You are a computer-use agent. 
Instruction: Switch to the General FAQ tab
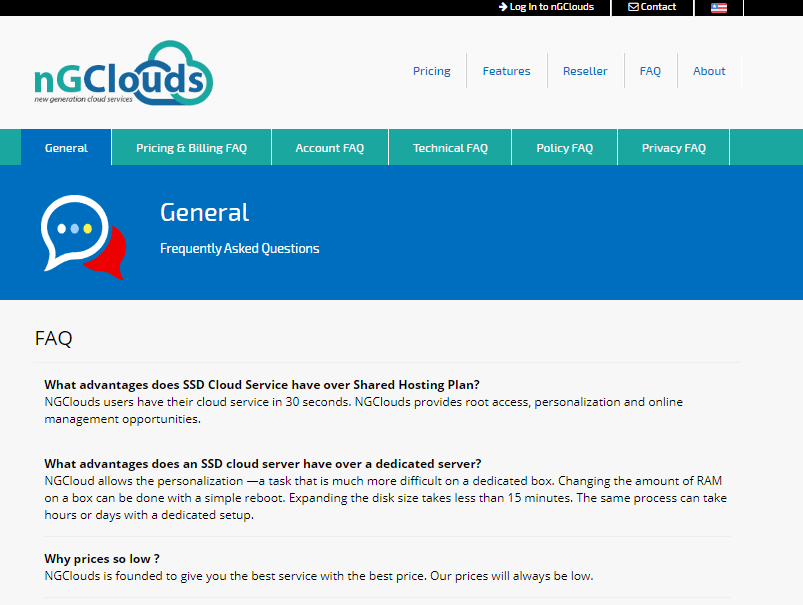coord(66,148)
